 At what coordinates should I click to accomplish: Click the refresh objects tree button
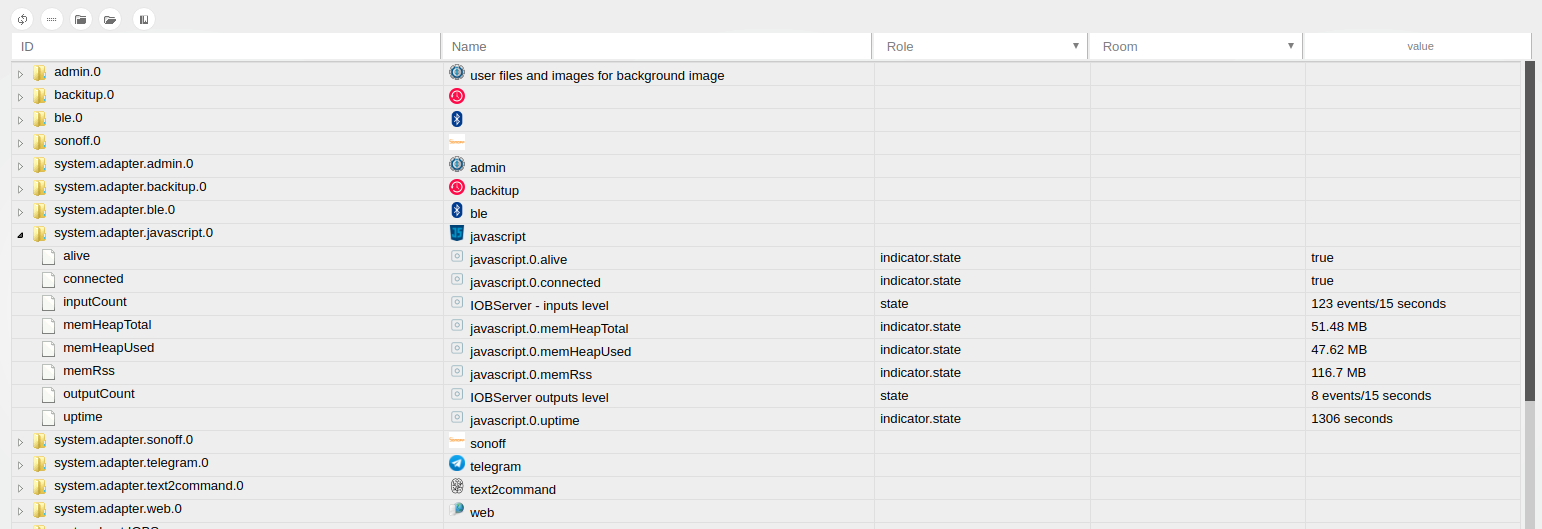[x=22, y=19]
